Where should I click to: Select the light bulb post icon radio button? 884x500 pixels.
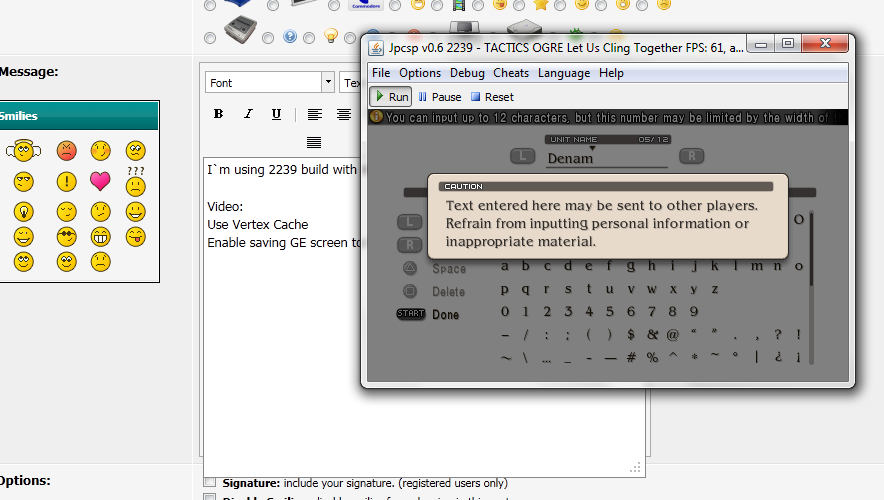point(310,38)
